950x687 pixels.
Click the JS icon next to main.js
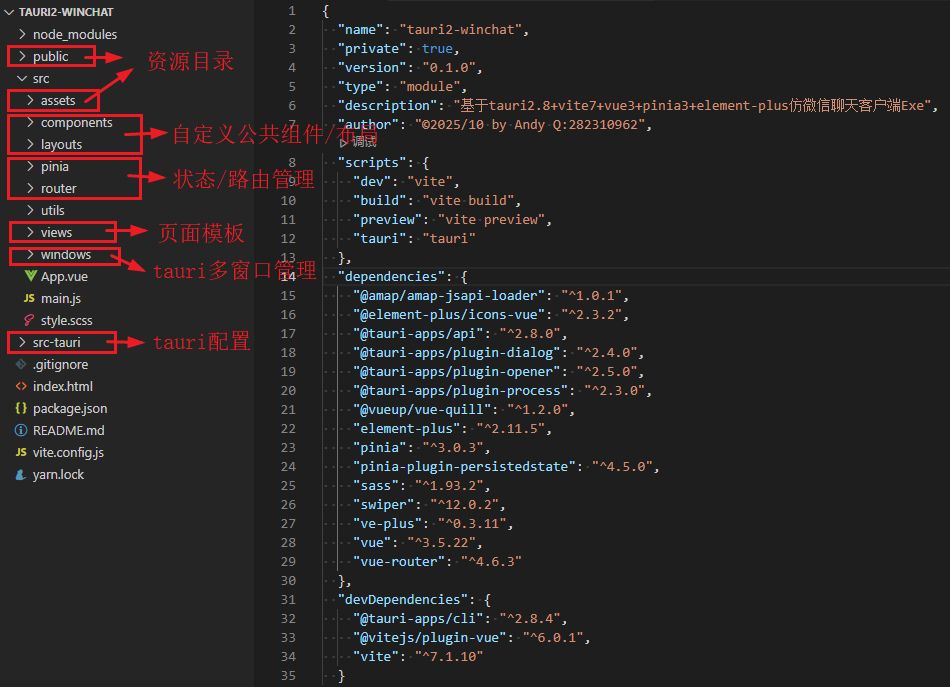coord(30,299)
